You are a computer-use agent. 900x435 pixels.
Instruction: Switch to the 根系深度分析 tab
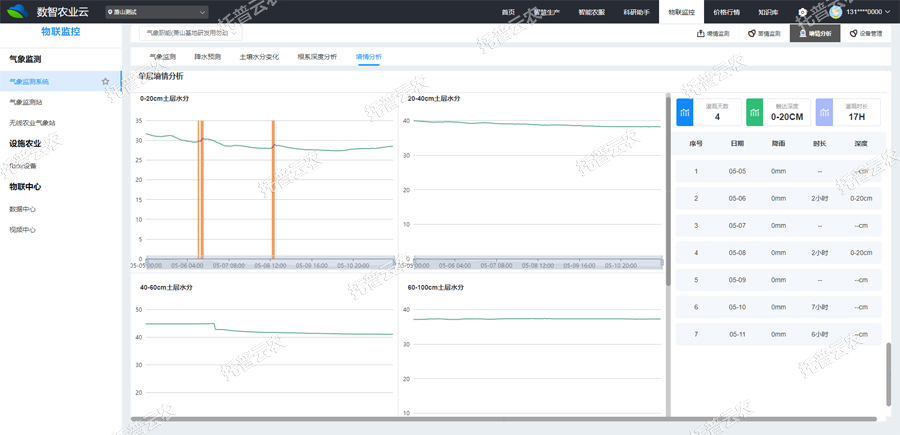[317, 57]
